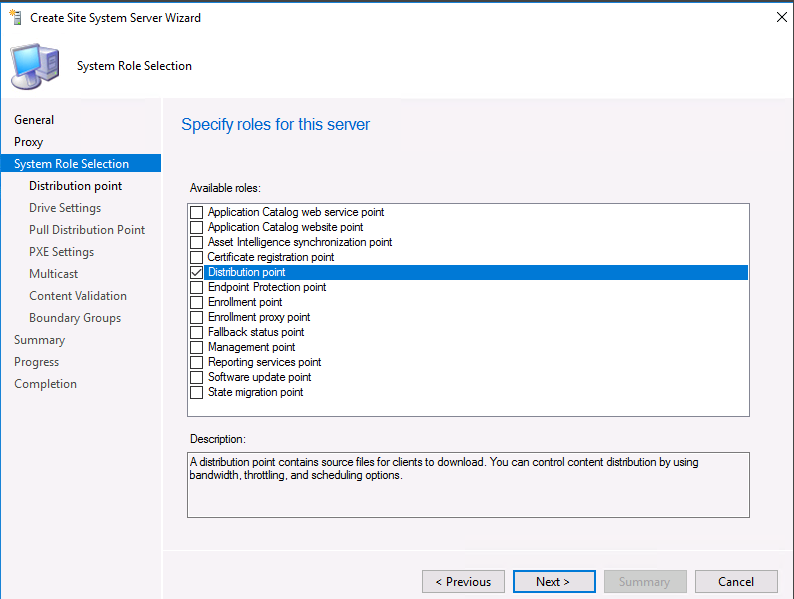Click the Certificate registration point label
Image resolution: width=794 pixels, height=599 pixels.
271,257
